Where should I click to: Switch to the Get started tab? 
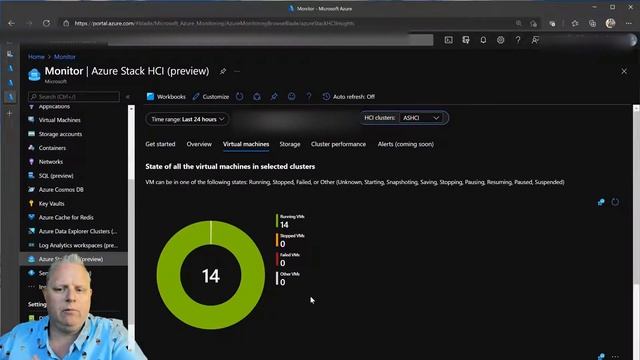pyautogui.click(x=160, y=144)
